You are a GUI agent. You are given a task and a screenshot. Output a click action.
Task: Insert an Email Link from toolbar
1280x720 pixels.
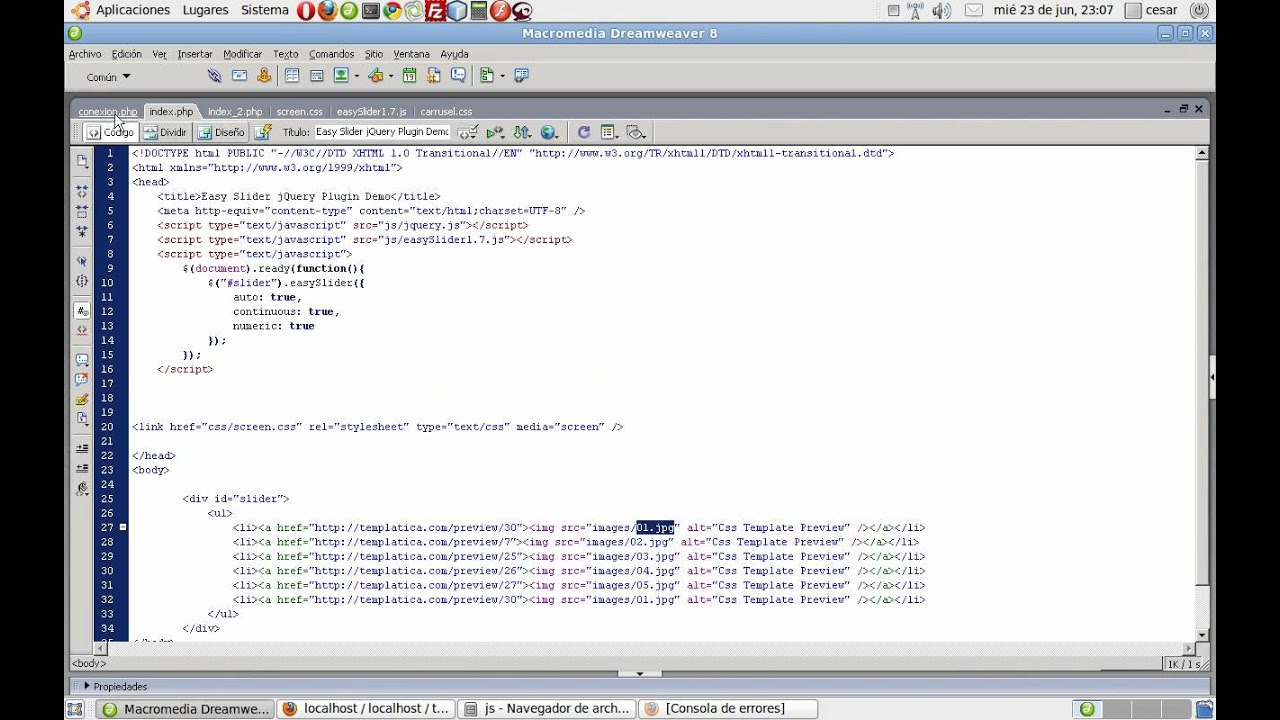239,76
